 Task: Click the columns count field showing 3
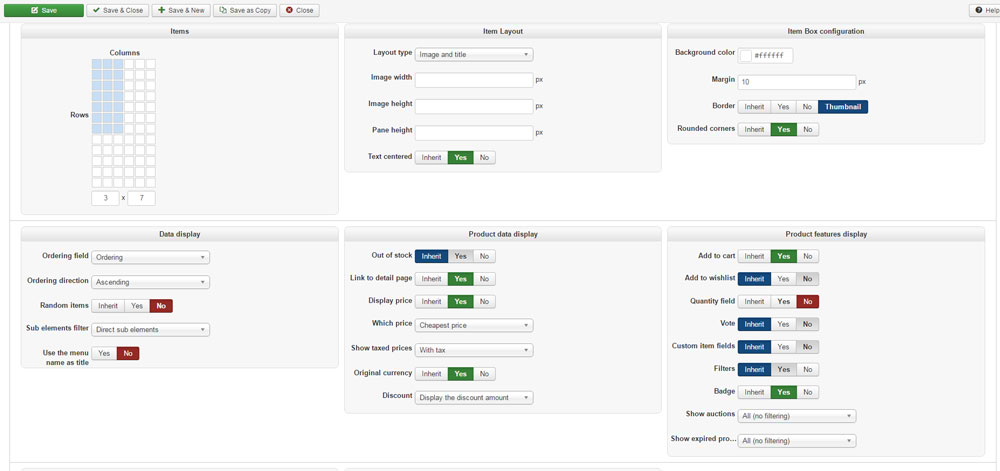pyautogui.click(x=105, y=198)
